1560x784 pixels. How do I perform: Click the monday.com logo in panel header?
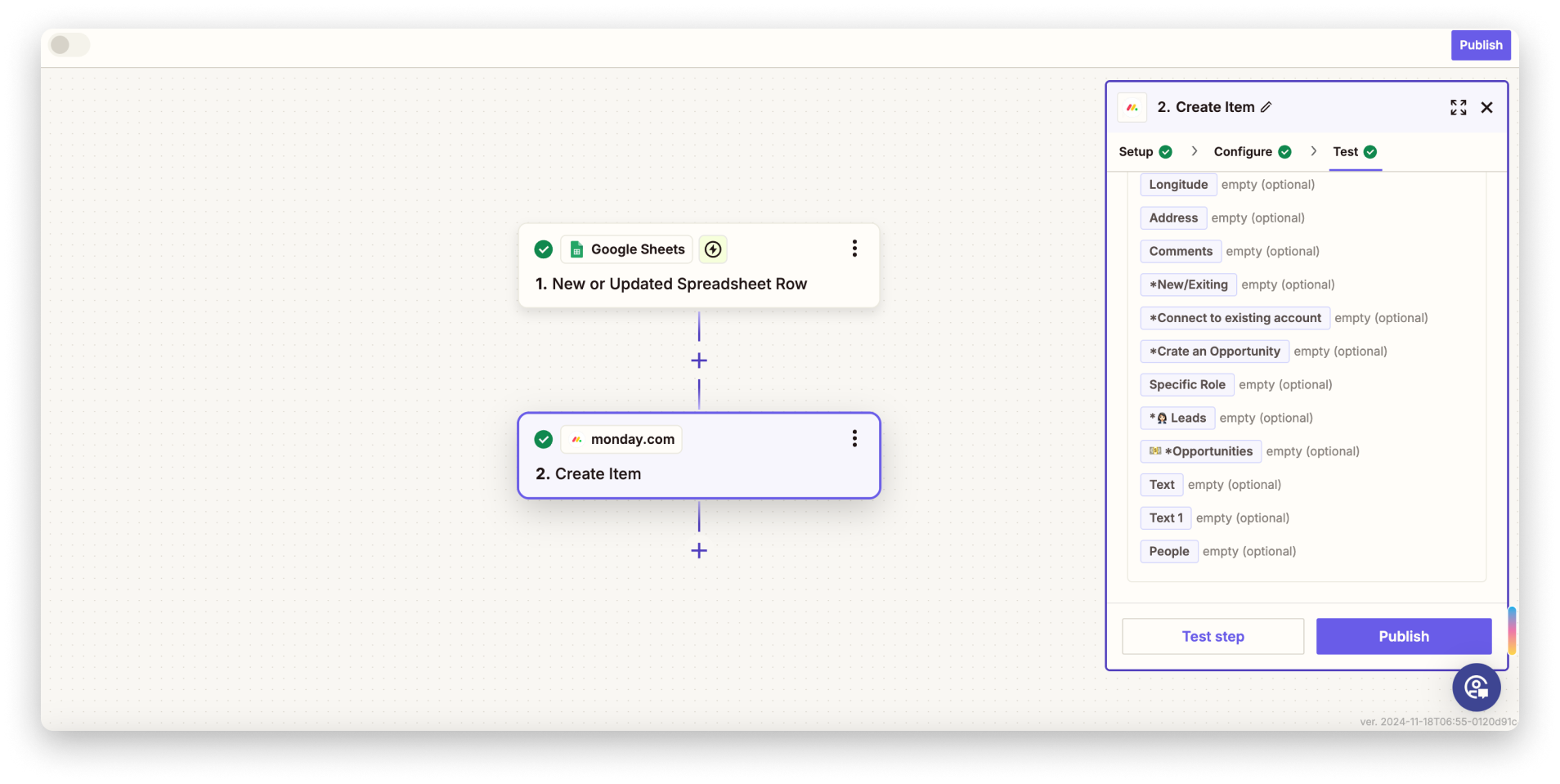(1132, 107)
